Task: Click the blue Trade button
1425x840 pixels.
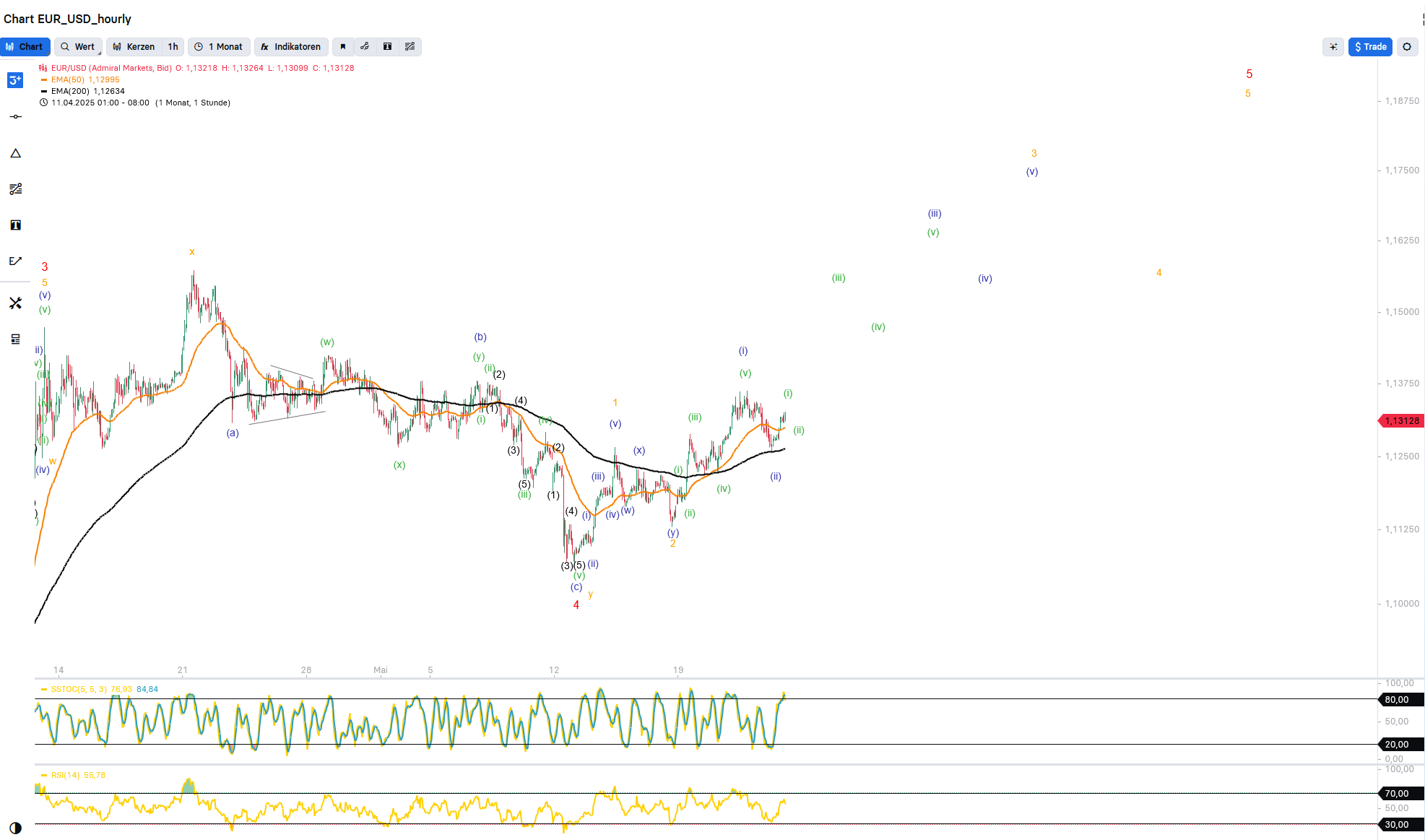Action: pyautogui.click(x=1370, y=47)
